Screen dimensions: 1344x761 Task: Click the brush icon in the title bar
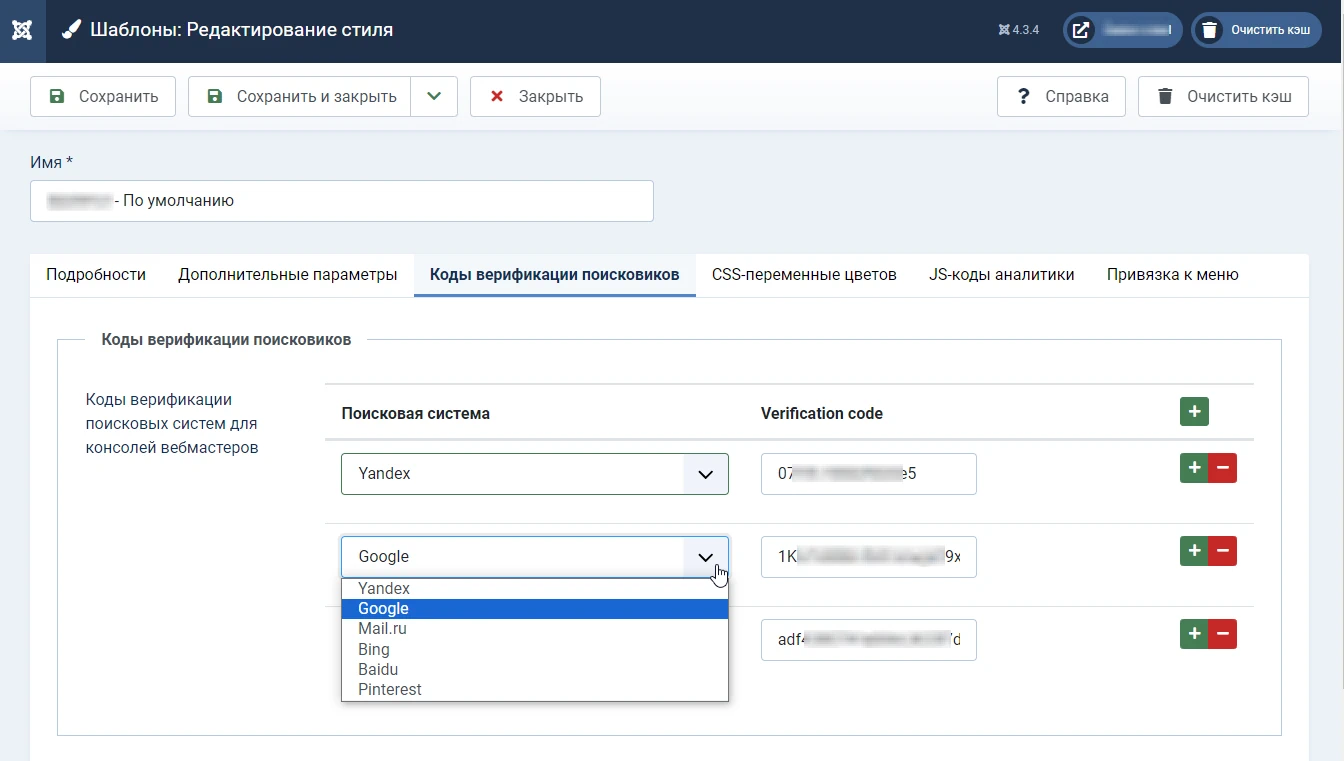70,28
